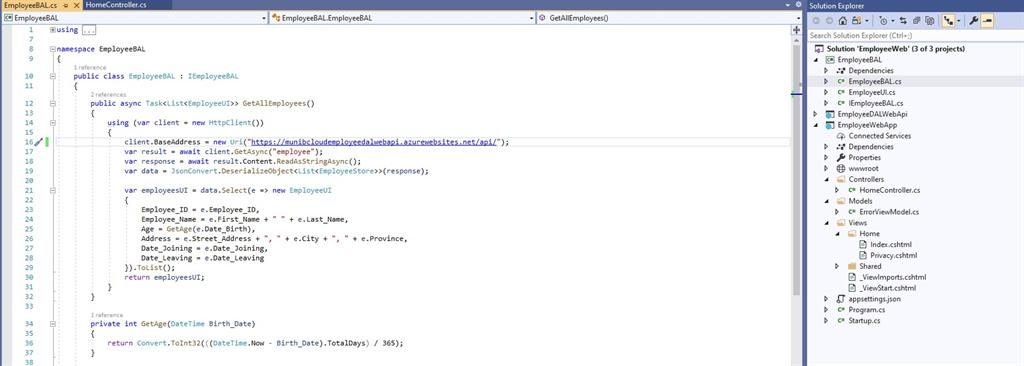Click screwdriver quick action on line 16
This screenshot has height=366, width=1024.
click(x=39, y=141)
